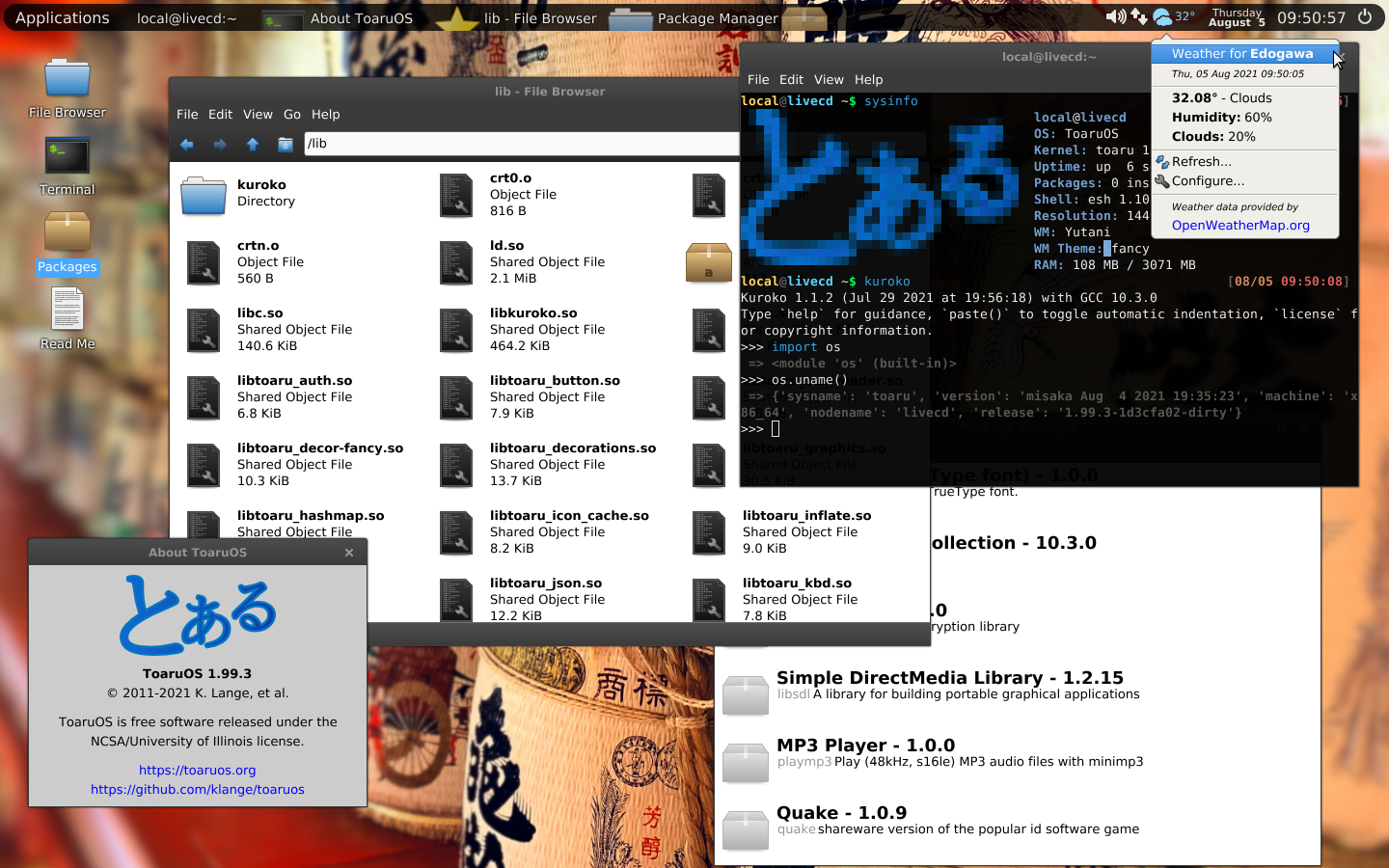Select the Quake package icon
This screenshot has width=1389, height=868.
pos(746,829)
